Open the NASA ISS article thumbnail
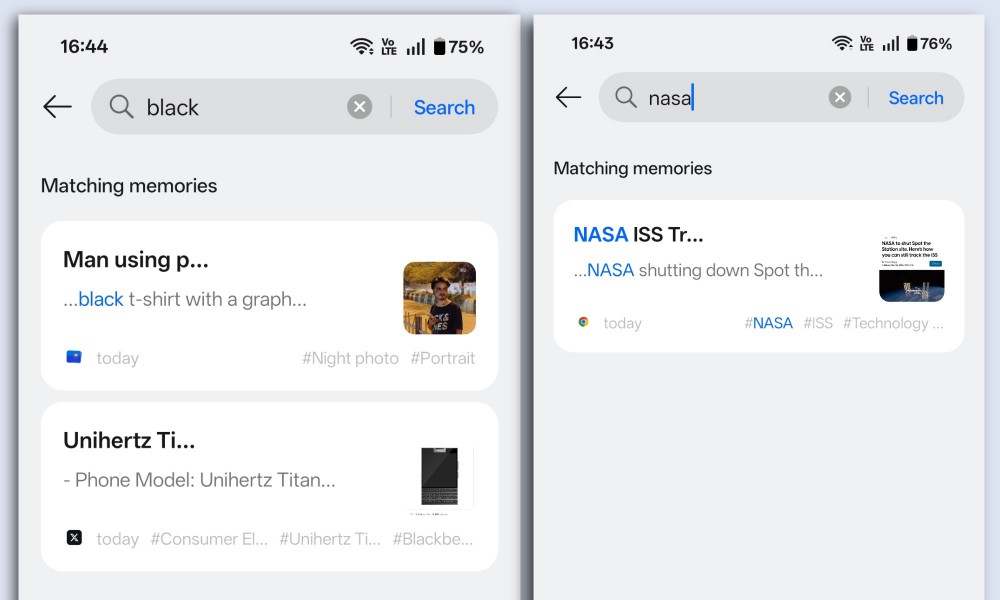 pyautogui.click(x=912, y=268)
